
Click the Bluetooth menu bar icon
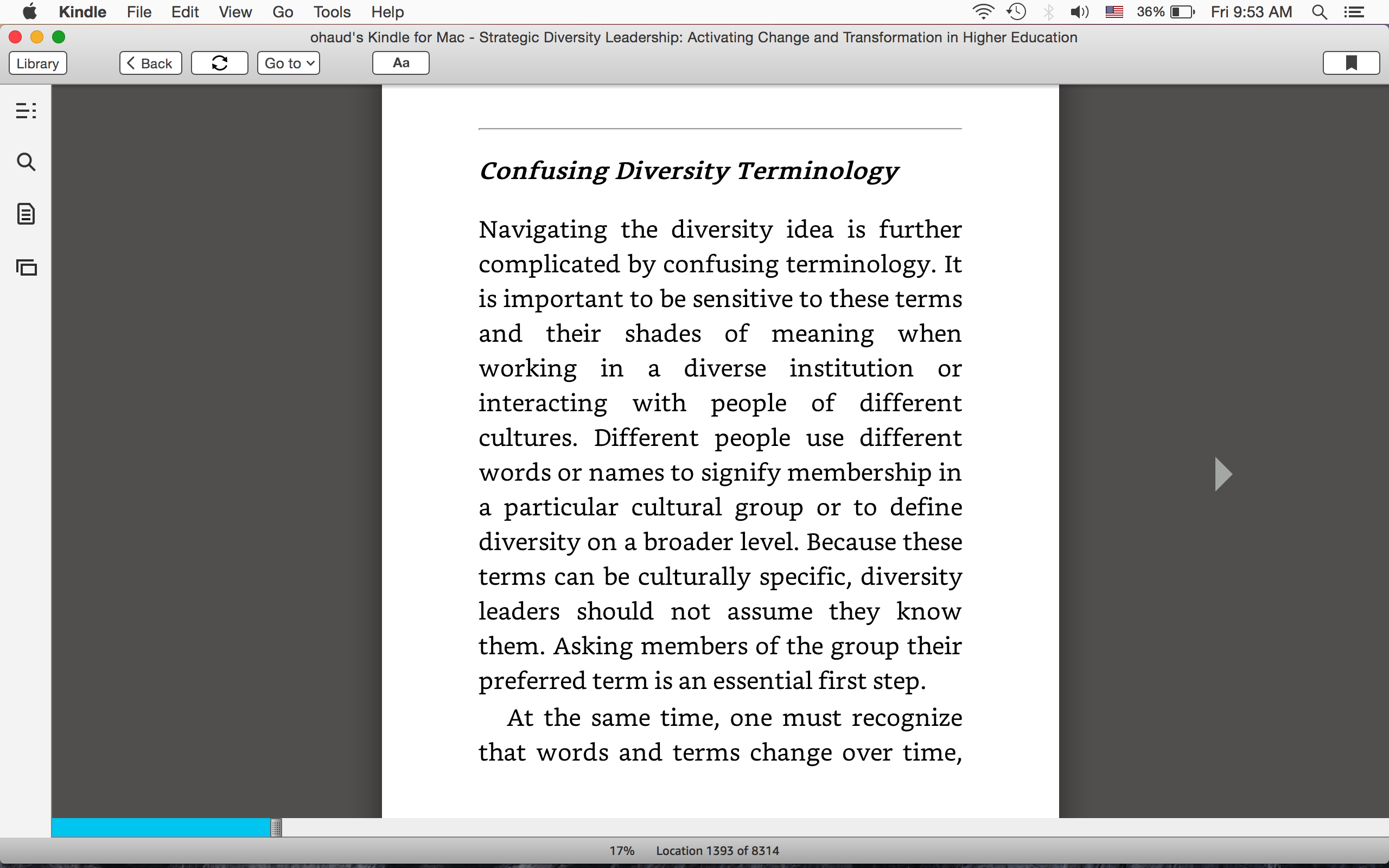click(x=1049, y=12)
